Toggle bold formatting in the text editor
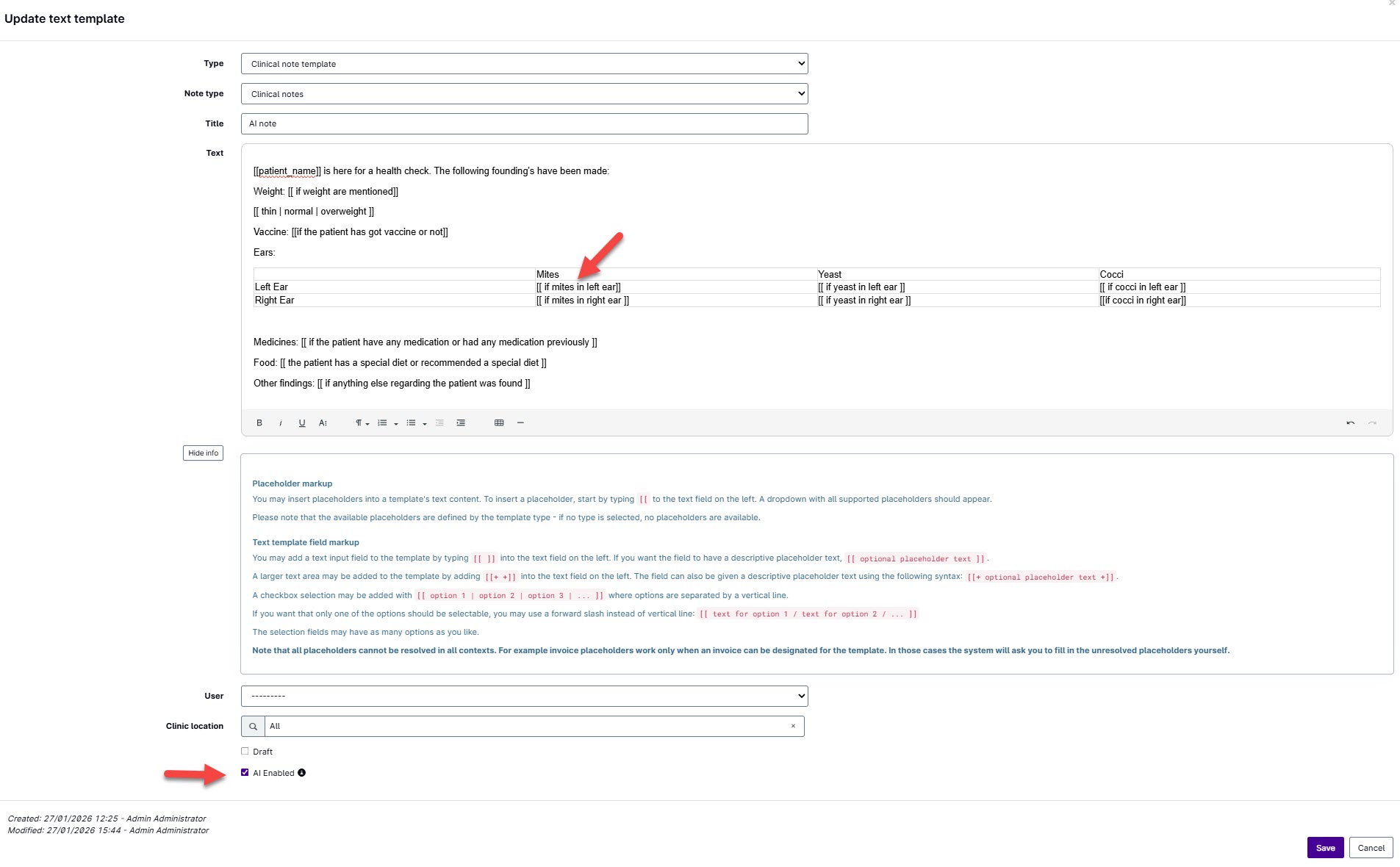The height and width of the screenshot is (867, 1400). click(x=259, y=423)
